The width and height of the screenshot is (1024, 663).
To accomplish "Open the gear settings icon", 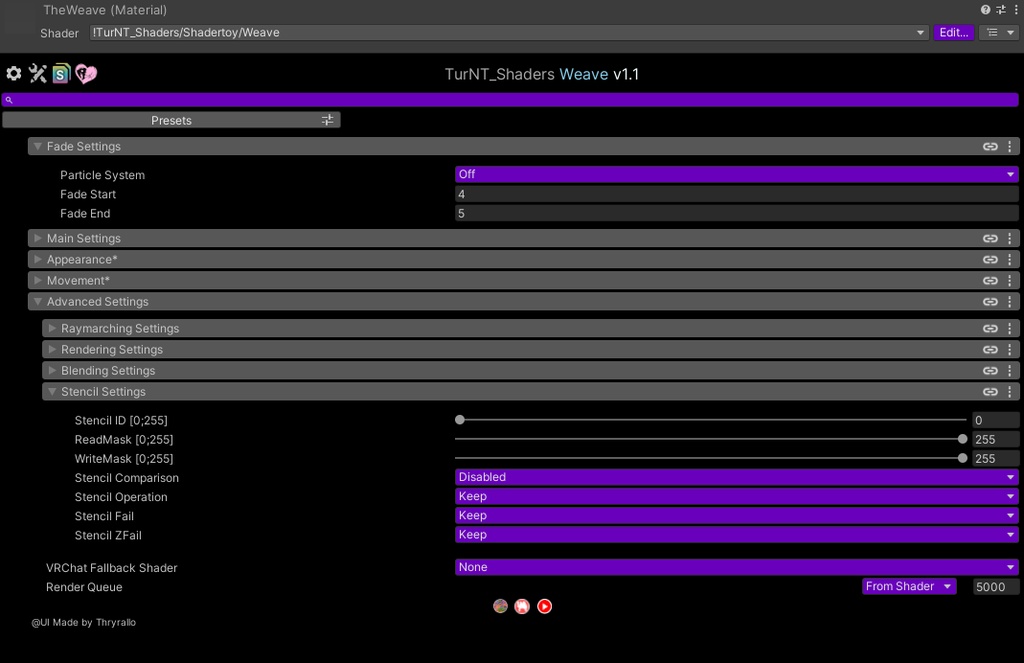I will click(14, 73).
